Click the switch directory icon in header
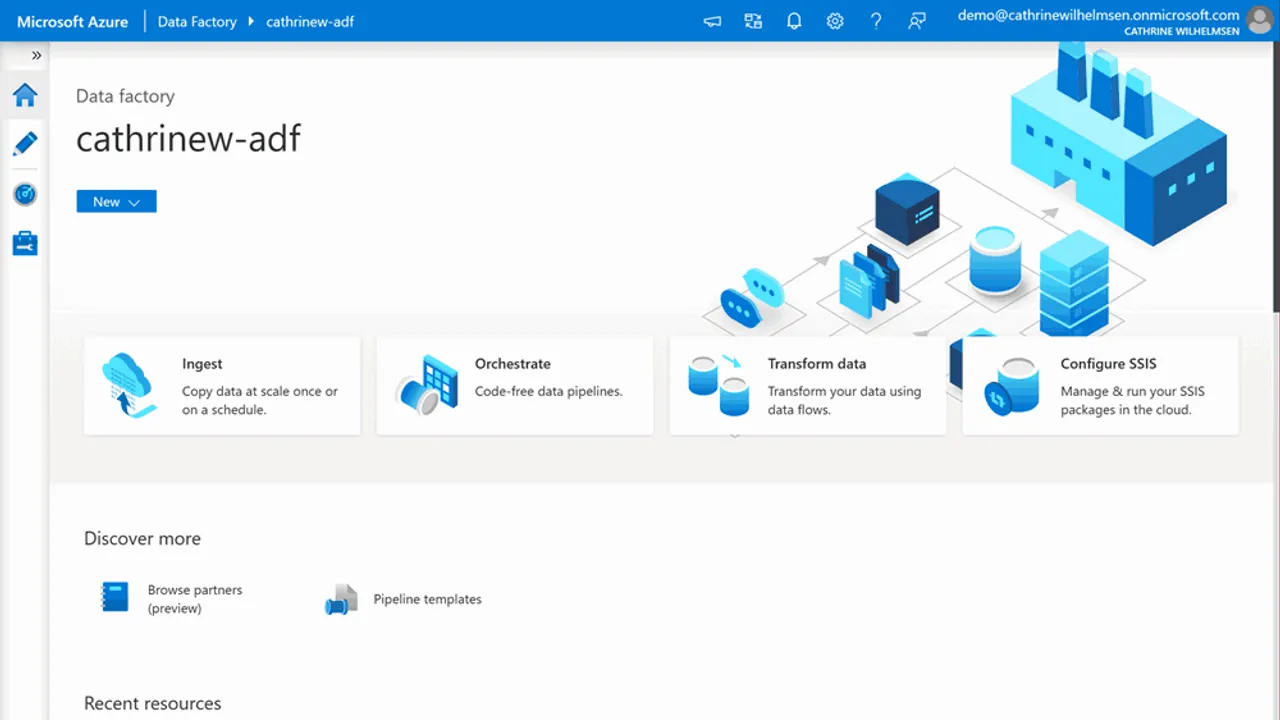The image size is (1280, 720). pyautogui.click(x=753, y=21)
